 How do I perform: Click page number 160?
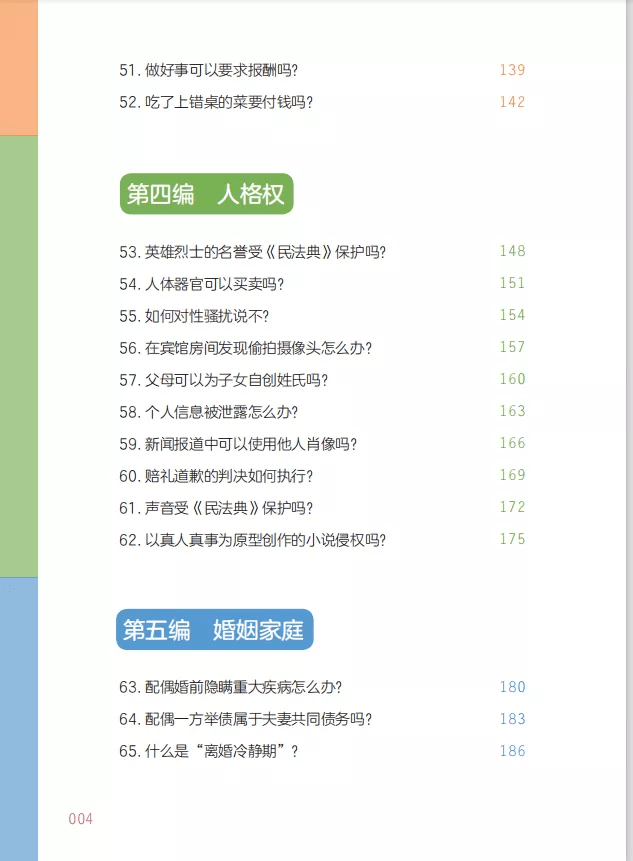tap(512, 379)
